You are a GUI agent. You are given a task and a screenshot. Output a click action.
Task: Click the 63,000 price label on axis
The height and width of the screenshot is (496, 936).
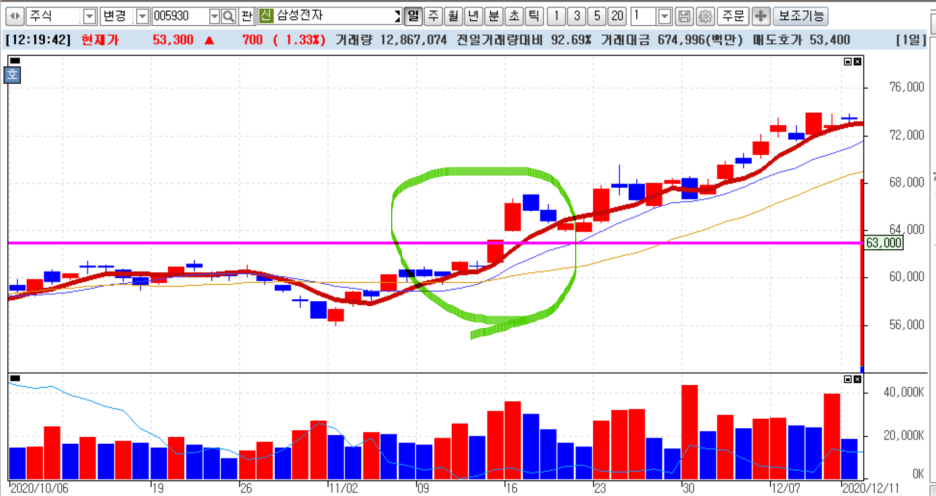click(883, 243)
